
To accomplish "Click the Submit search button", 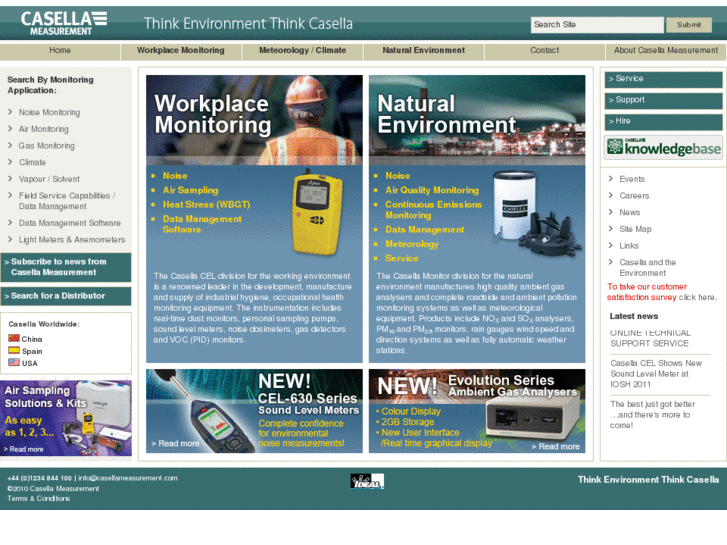I will tap(689, 25).
